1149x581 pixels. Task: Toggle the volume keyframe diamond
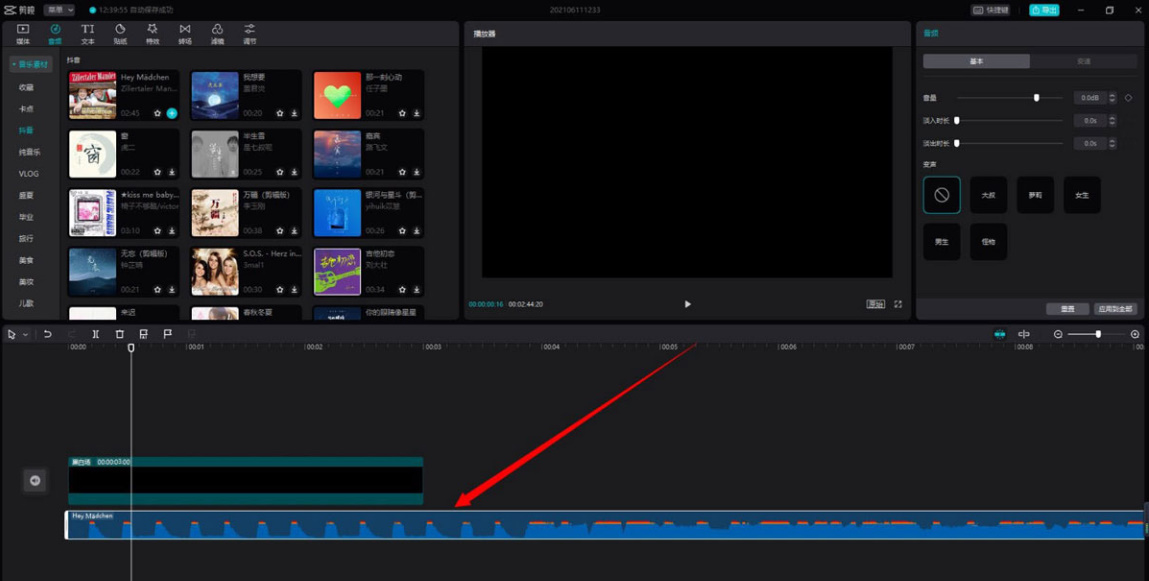(1129, 98)
